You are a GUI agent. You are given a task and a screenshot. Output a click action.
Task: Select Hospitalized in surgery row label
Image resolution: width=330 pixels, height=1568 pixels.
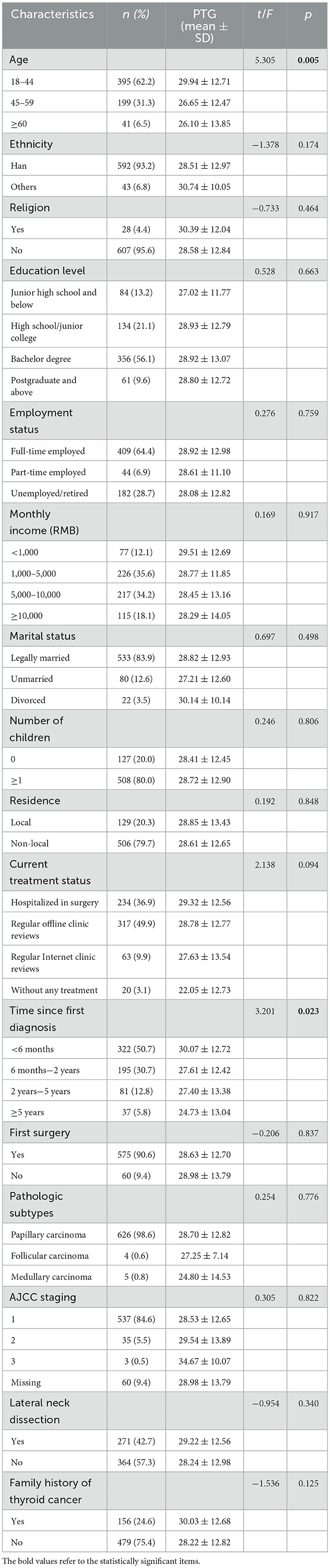point(54,902)
